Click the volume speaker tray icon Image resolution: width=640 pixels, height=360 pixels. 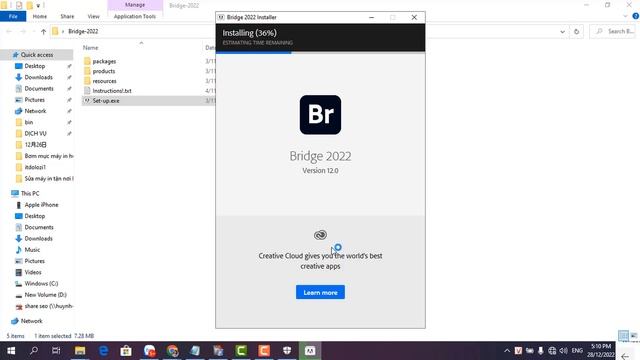click(564, 351)
